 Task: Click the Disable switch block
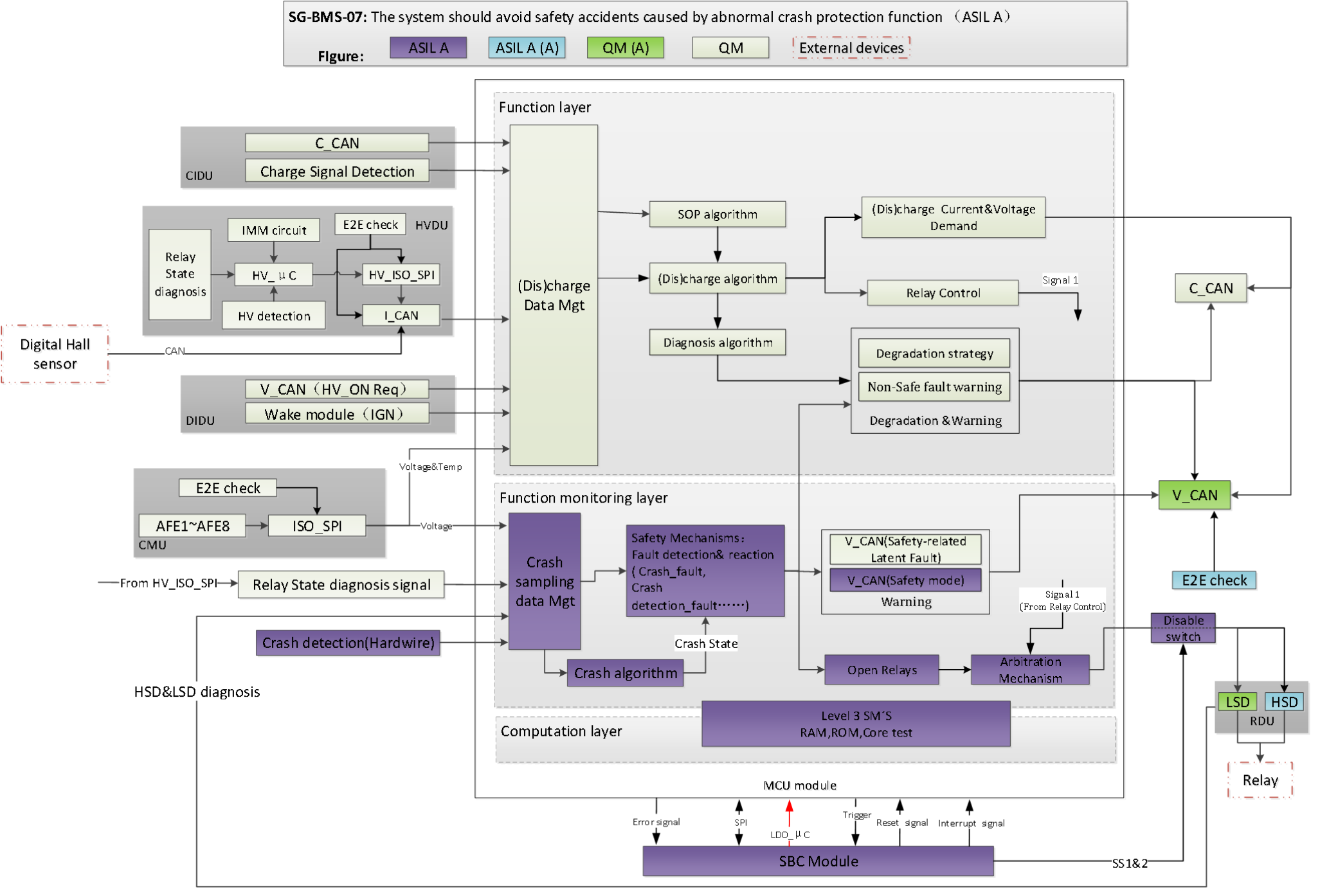pyautogui.click(x=1183, y=628)
